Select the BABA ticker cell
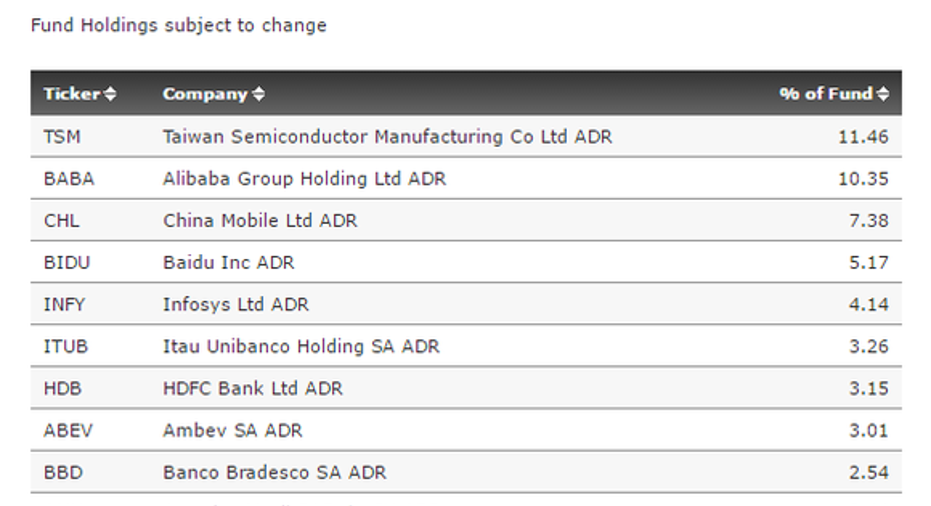 [x=69, y=179]
